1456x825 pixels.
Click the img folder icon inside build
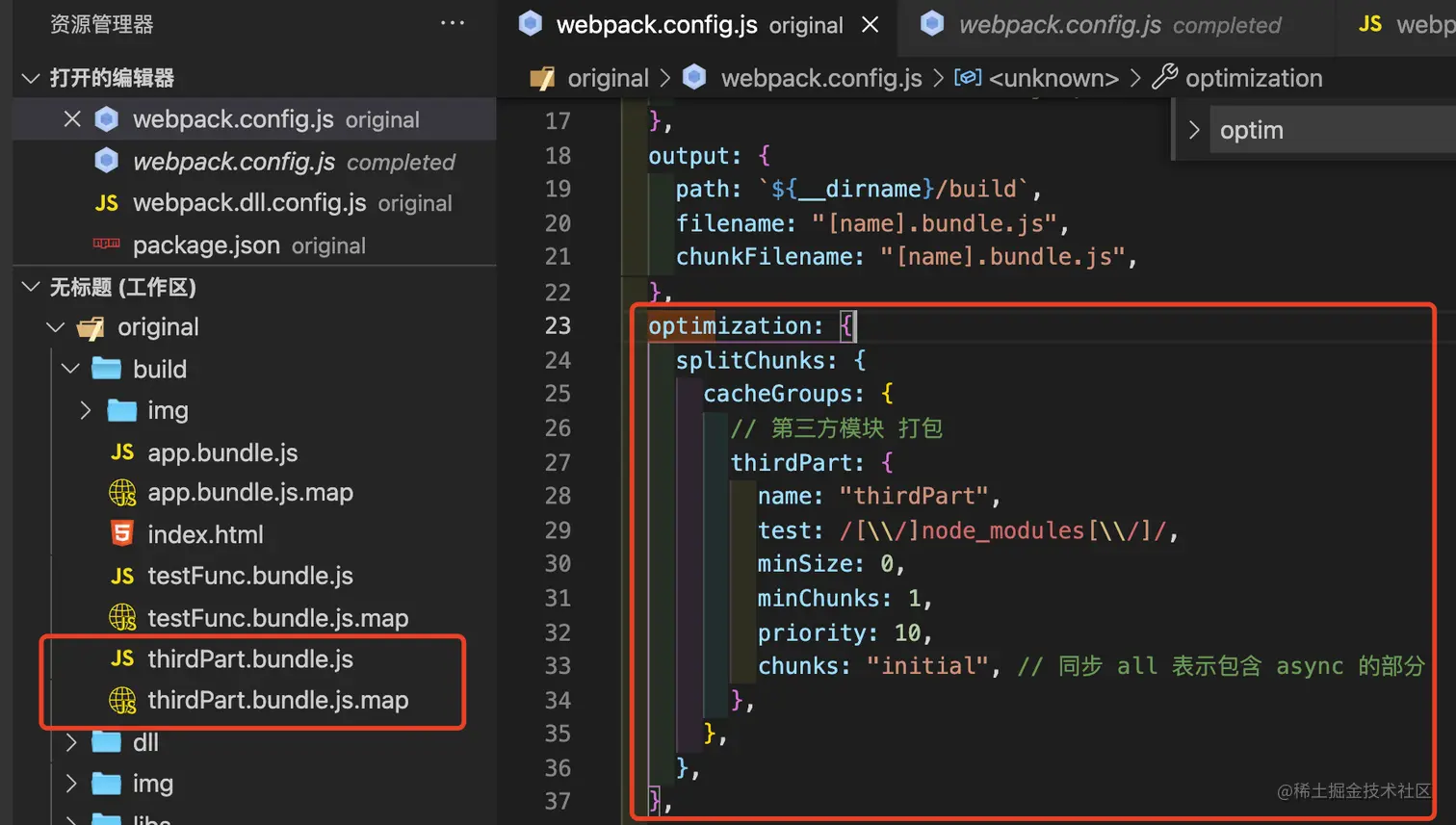[121, 410]
